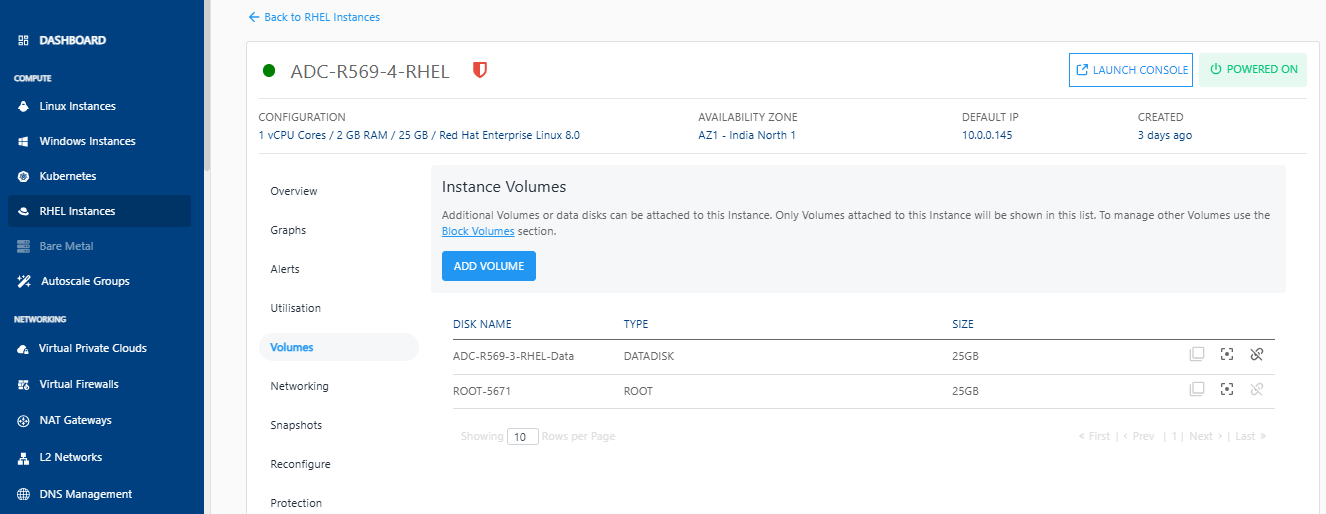Image resolution: width=1326 pixels, height=514 pixels.
Task: Click the green instance status dot
Action: [x=269, y=71]
